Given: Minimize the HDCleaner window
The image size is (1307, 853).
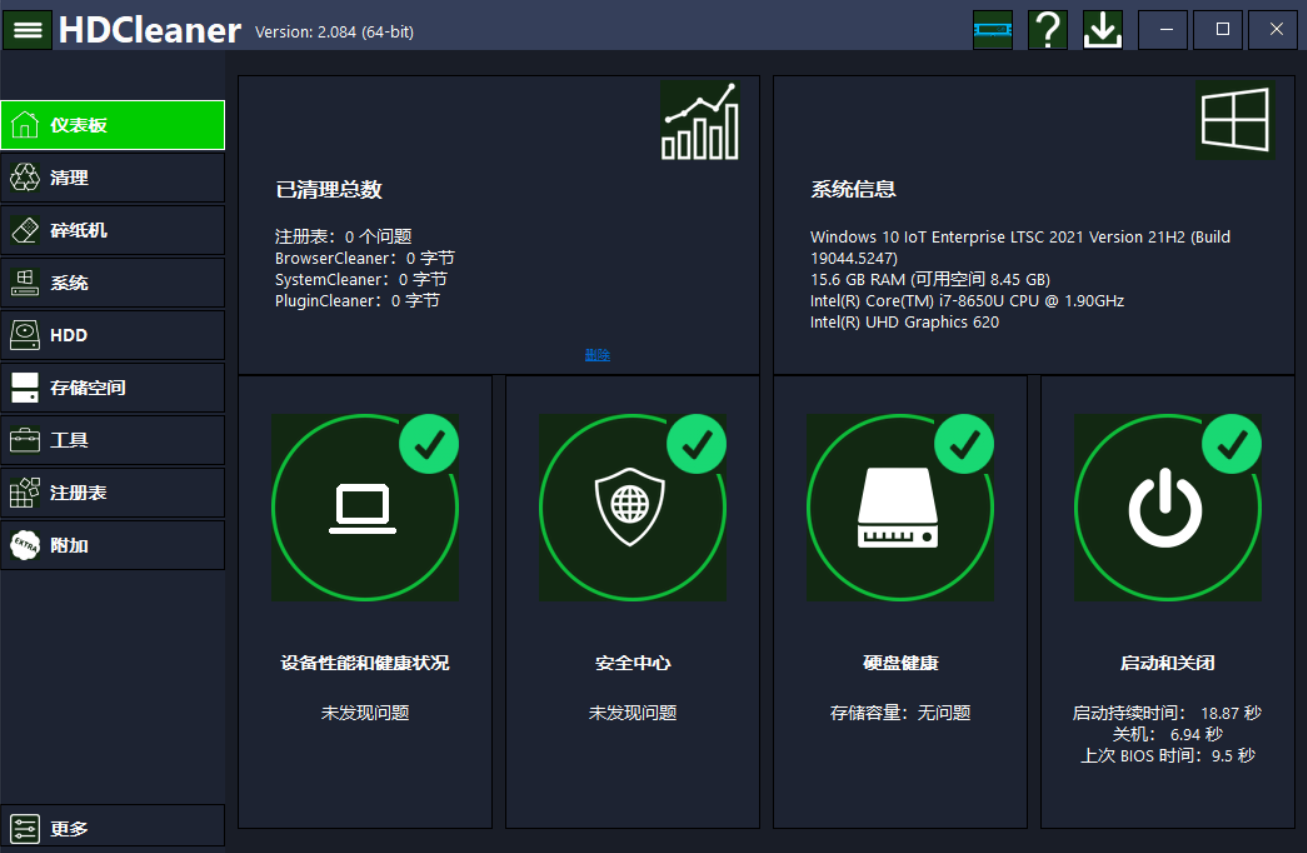Looking at the screenshot, I should tap(1164, 30).
